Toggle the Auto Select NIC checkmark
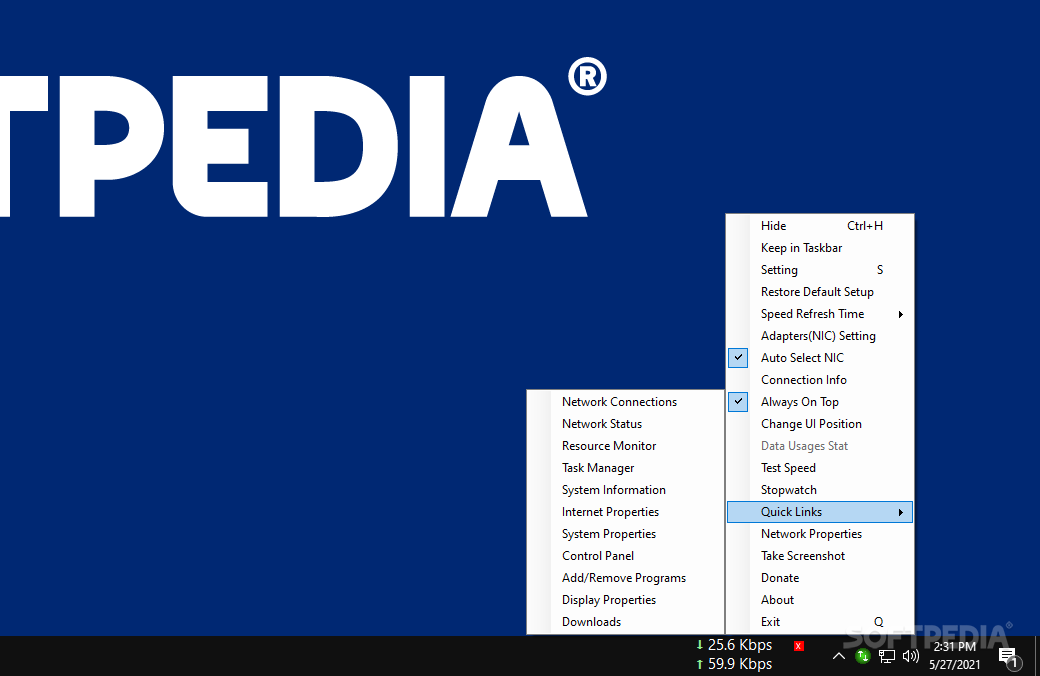This screenshot has height=676, width=1040. pos(738,358)
